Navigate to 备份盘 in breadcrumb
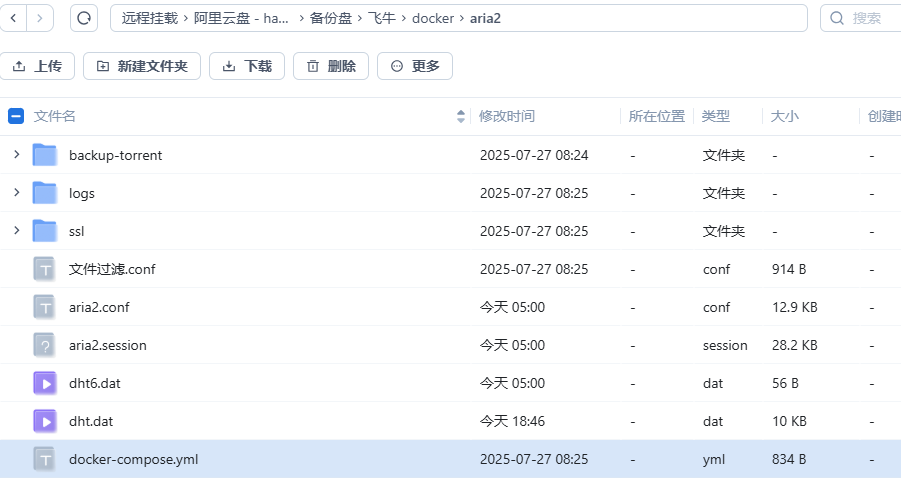Image resolution: width=901 pixels, height=478 pixels. pyautogui.click(x=330, y=18)
